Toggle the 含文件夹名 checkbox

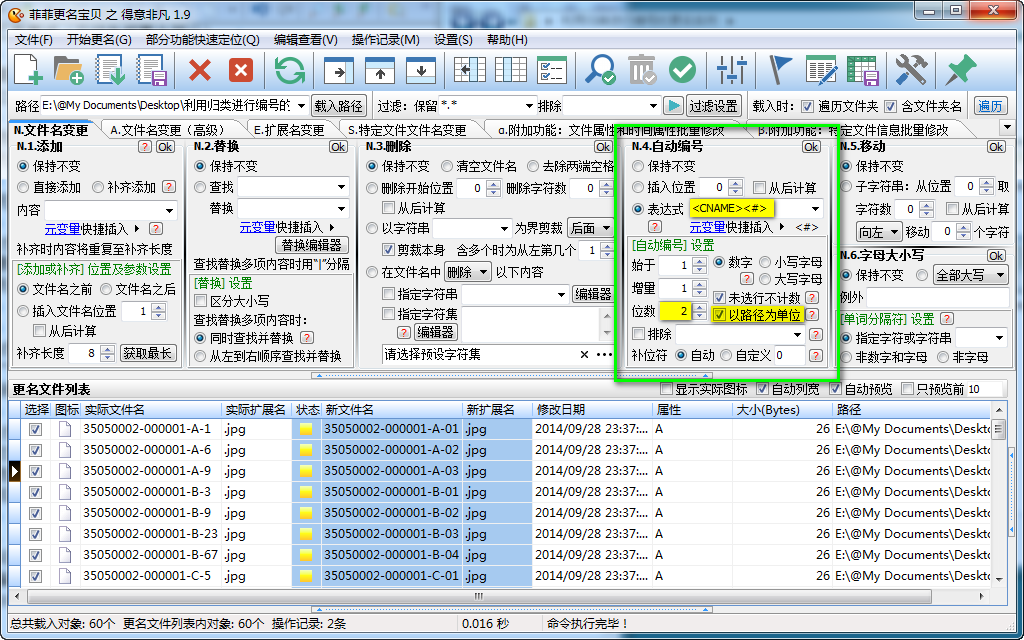click(891, 106)
